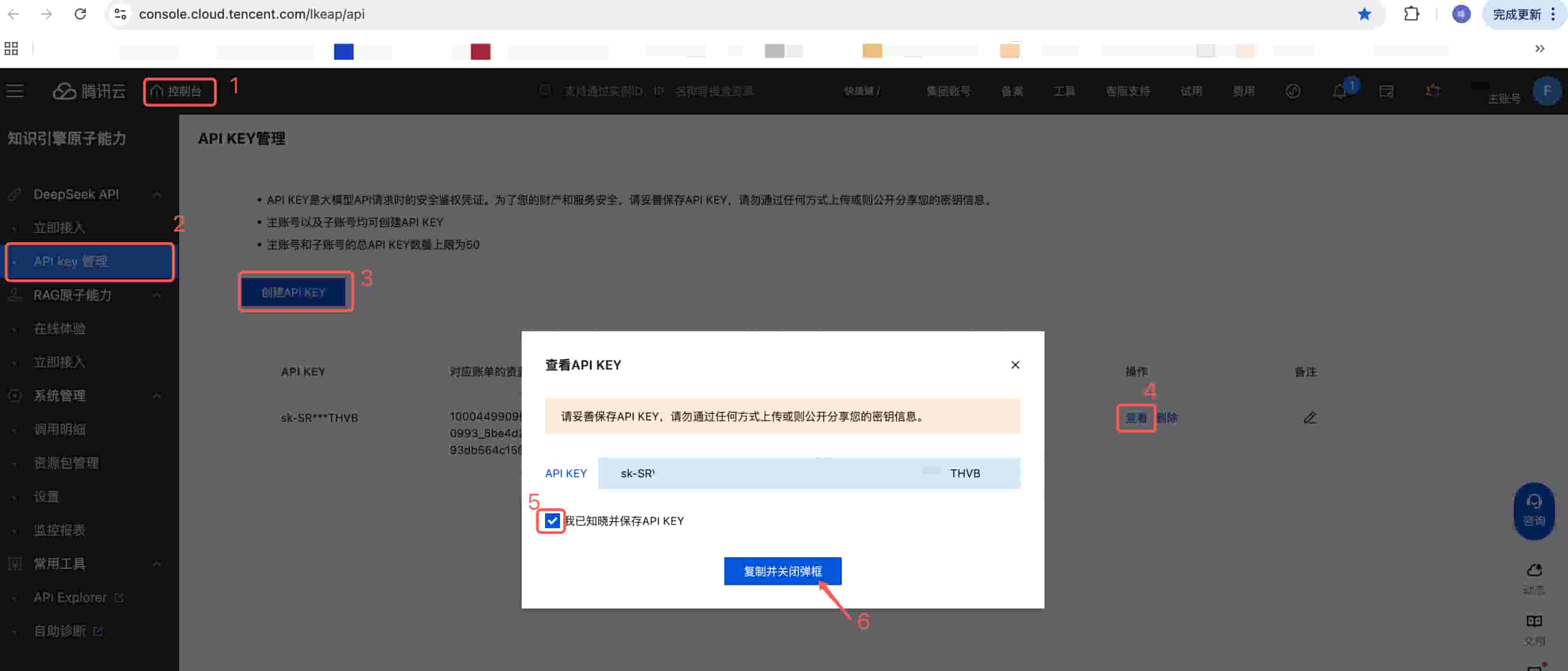Uncheck 我已知晓并保存API KEY checkbox
1568x671 pixels.
(552, 521)
